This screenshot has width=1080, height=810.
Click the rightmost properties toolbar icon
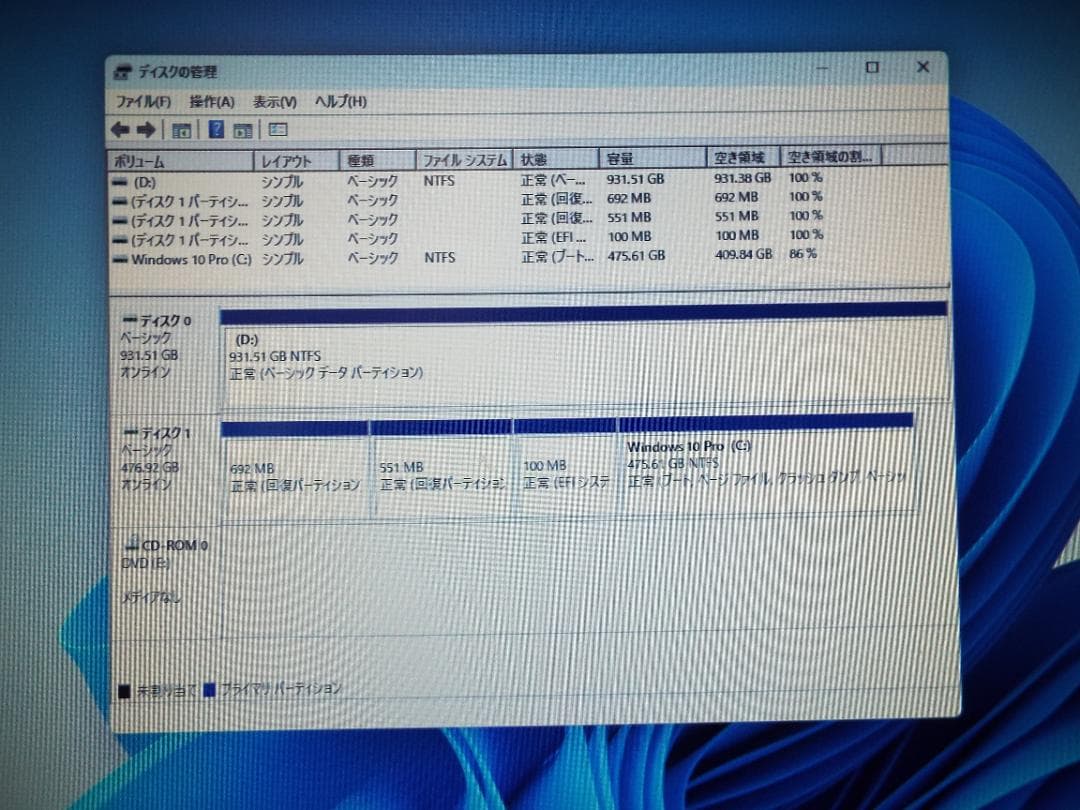point(277,130)
